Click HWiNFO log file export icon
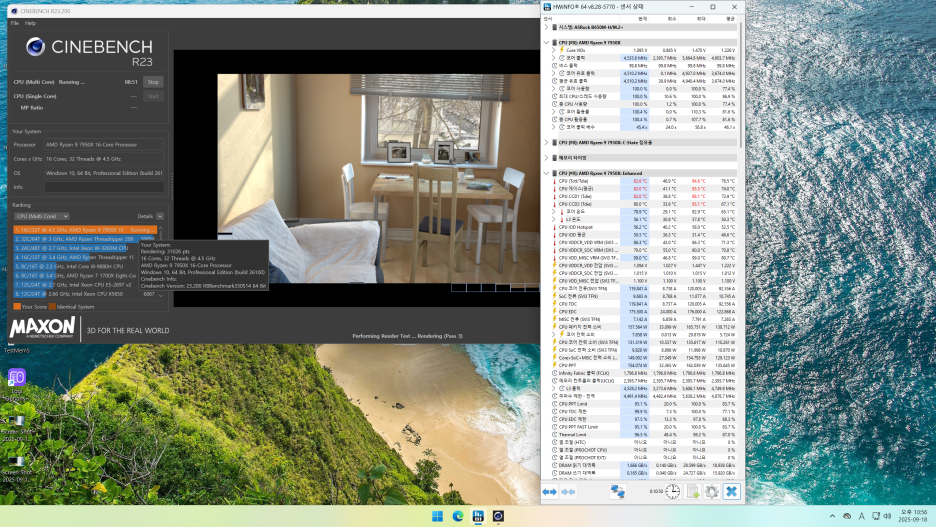936x527 pixels. (692, 491)
